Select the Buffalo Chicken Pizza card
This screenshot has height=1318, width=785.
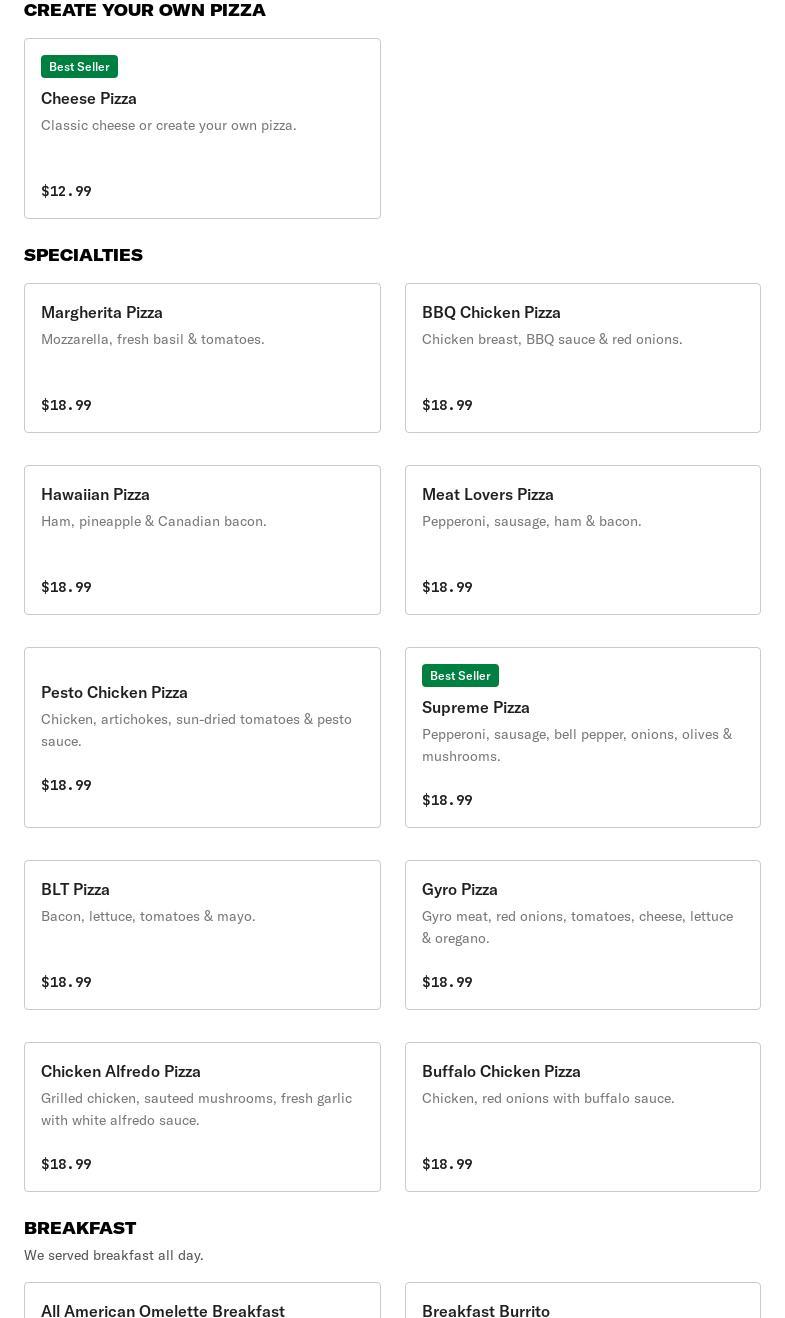click(x=582, y=1117)
